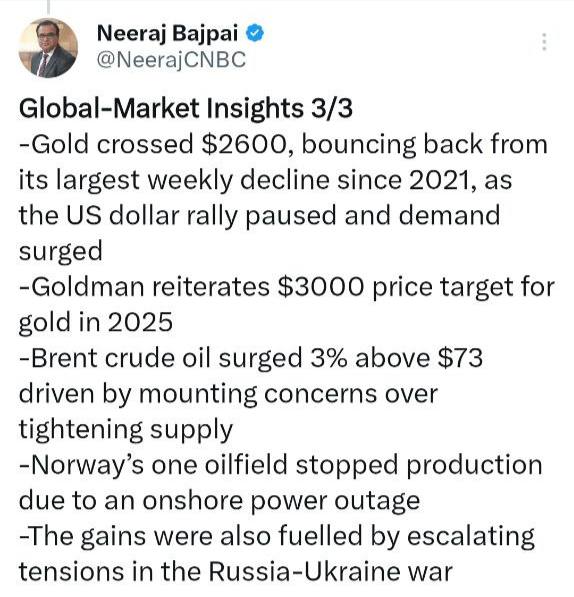Click the US dollar rally paused line
574x597 pixels.
259,215
